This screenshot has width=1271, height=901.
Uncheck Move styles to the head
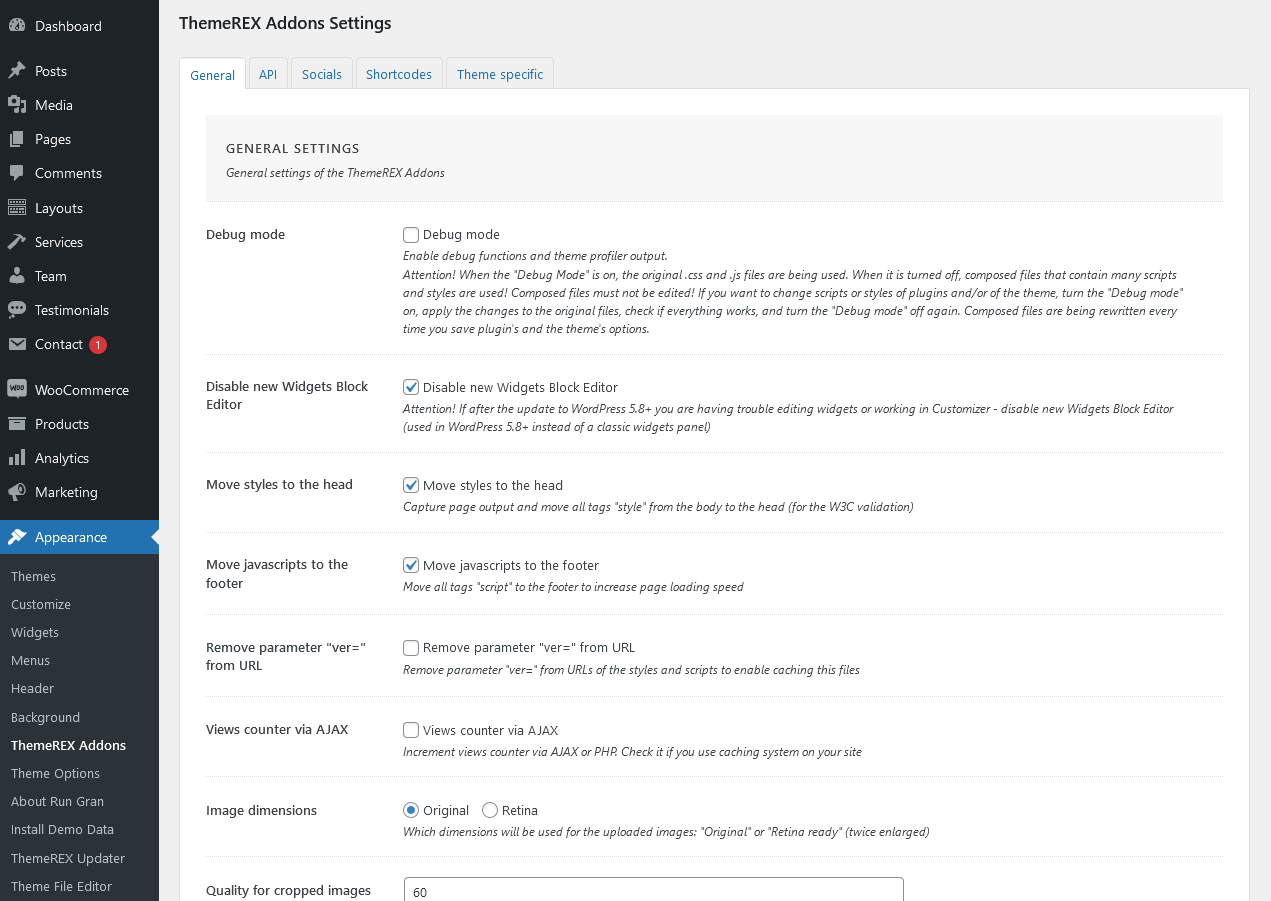pyautogui.click(x=411, y=485)
